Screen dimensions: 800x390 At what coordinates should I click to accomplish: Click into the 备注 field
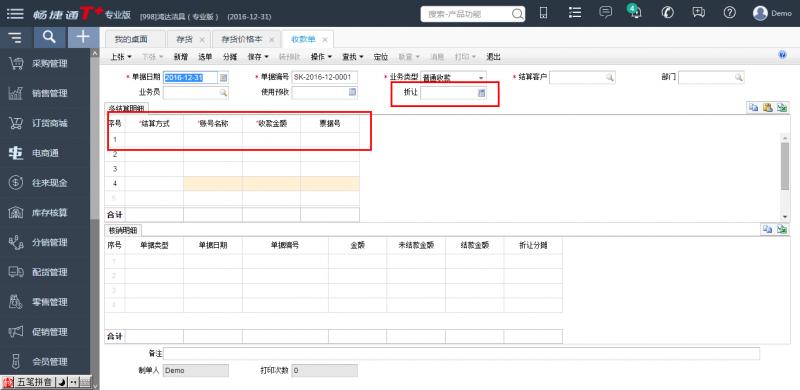461,353
